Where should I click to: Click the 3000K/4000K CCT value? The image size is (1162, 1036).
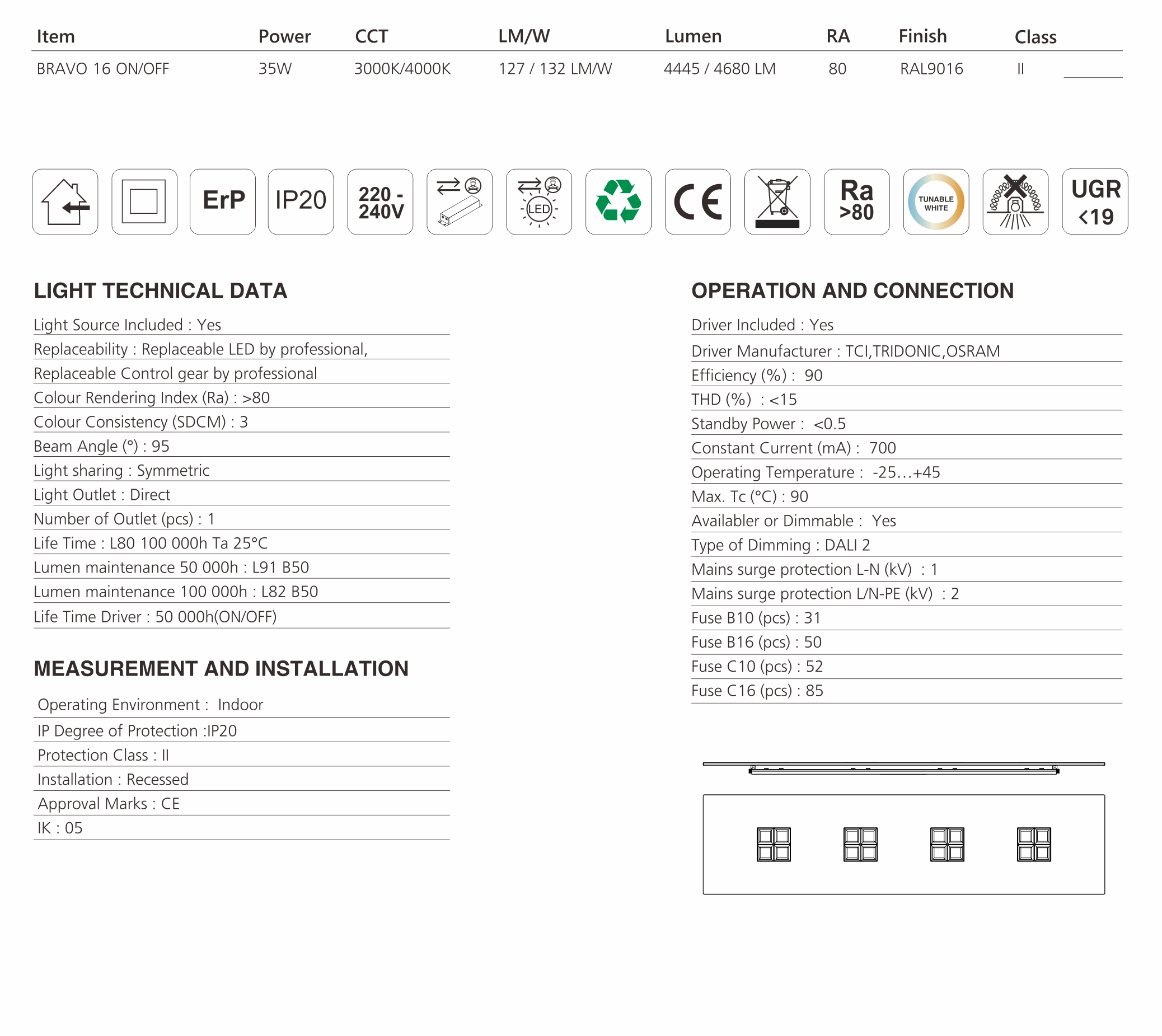pos(402,69)
